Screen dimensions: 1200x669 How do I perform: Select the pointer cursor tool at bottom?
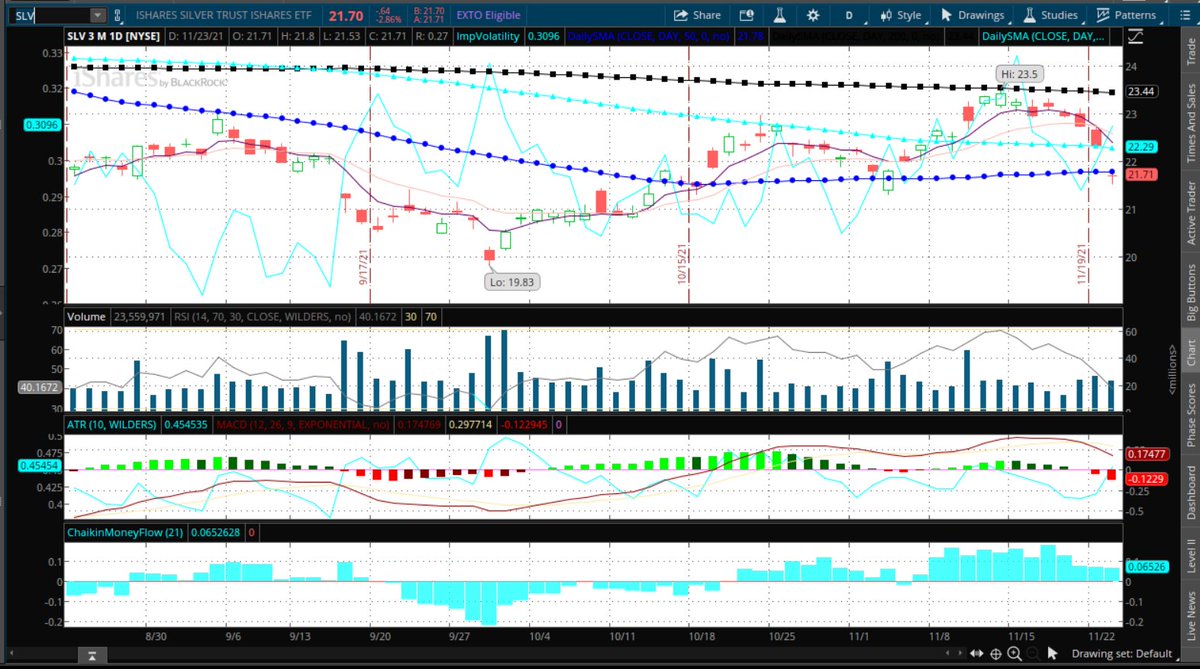(x=1052, y=654)
